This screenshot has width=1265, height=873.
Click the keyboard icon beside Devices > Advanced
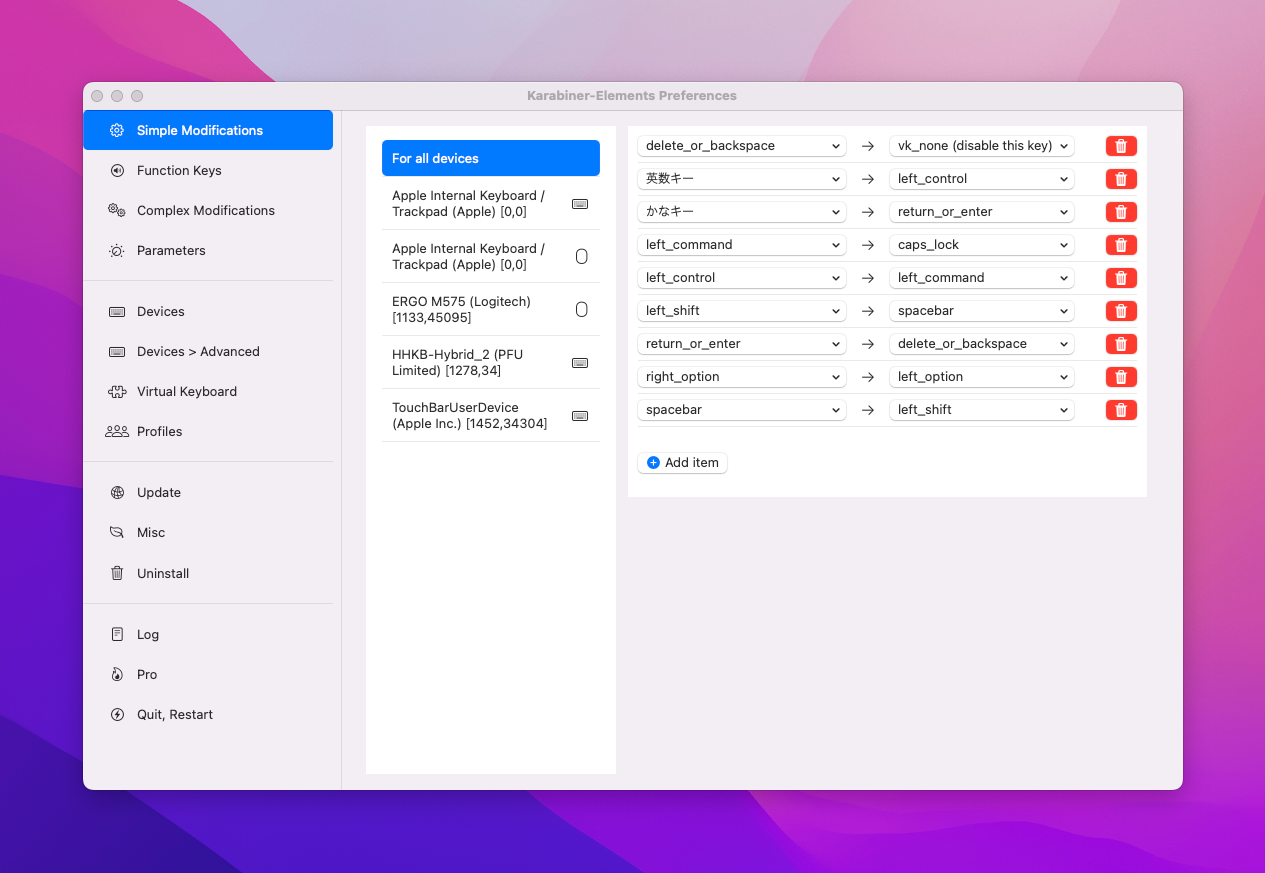tap(117, 351)
